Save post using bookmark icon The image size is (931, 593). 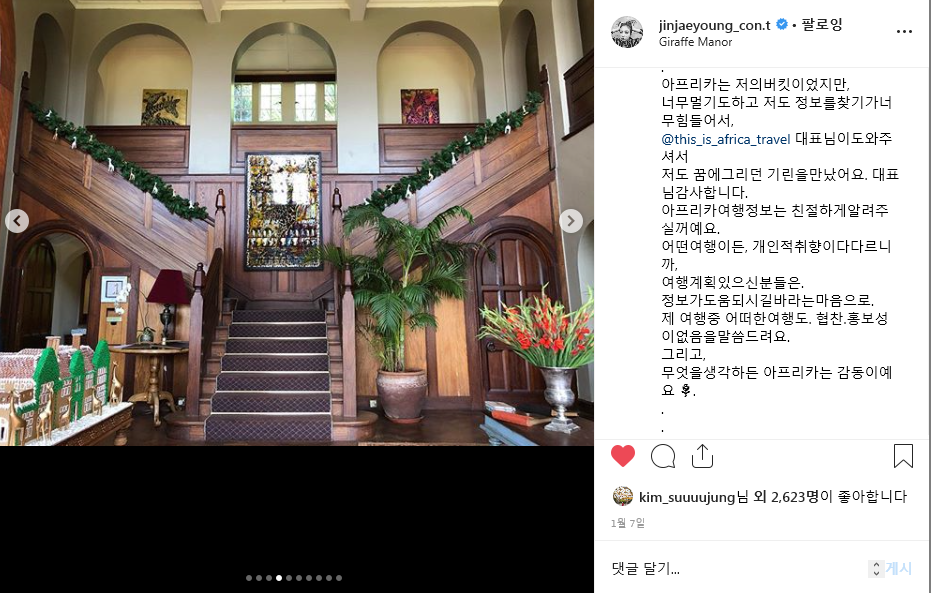[903, 456]
